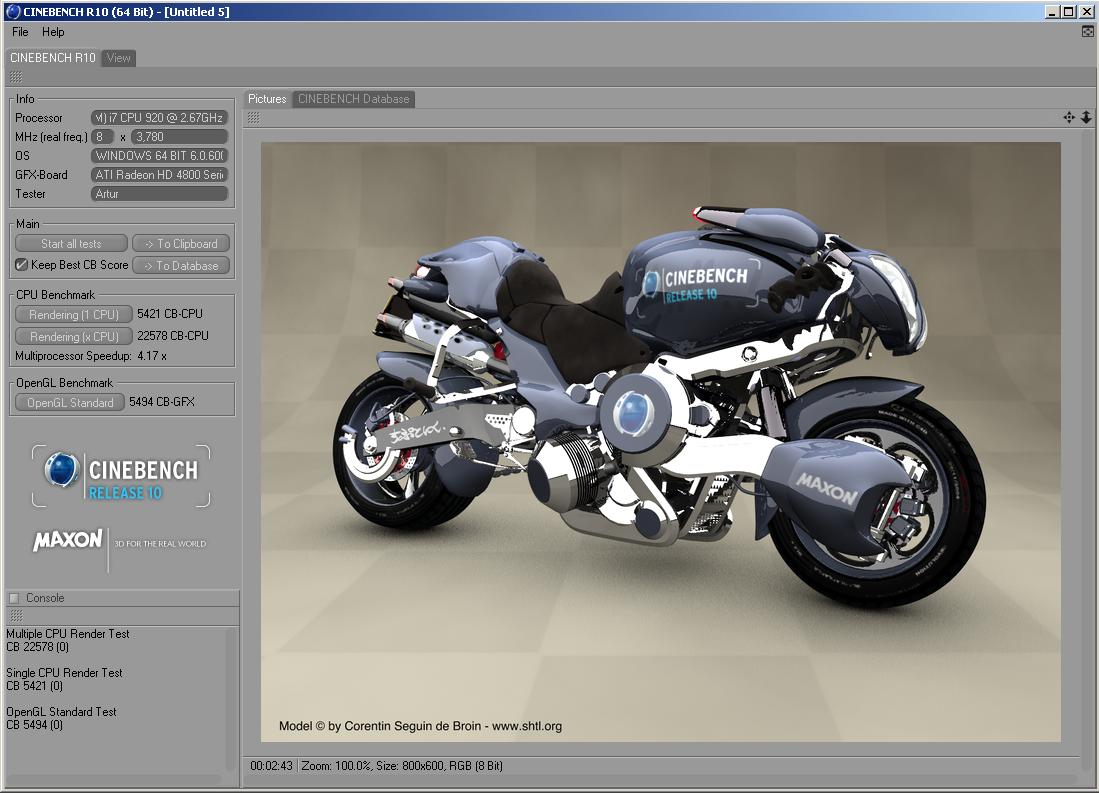
Task: Open the File menu
Action: (20, 32)
